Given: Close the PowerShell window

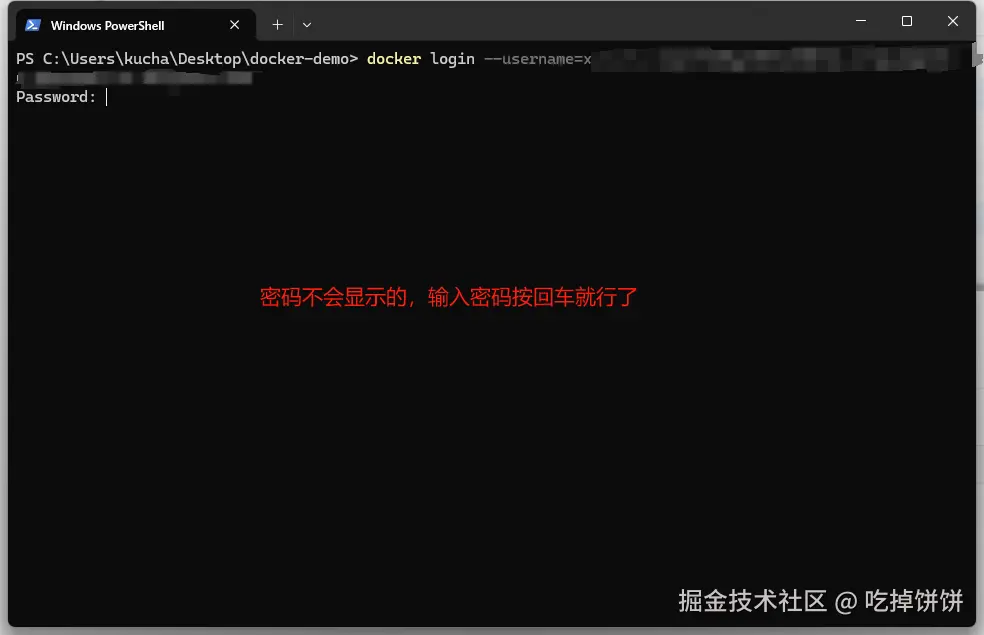Looking at the screenshot, I should (x=953, y=21).
